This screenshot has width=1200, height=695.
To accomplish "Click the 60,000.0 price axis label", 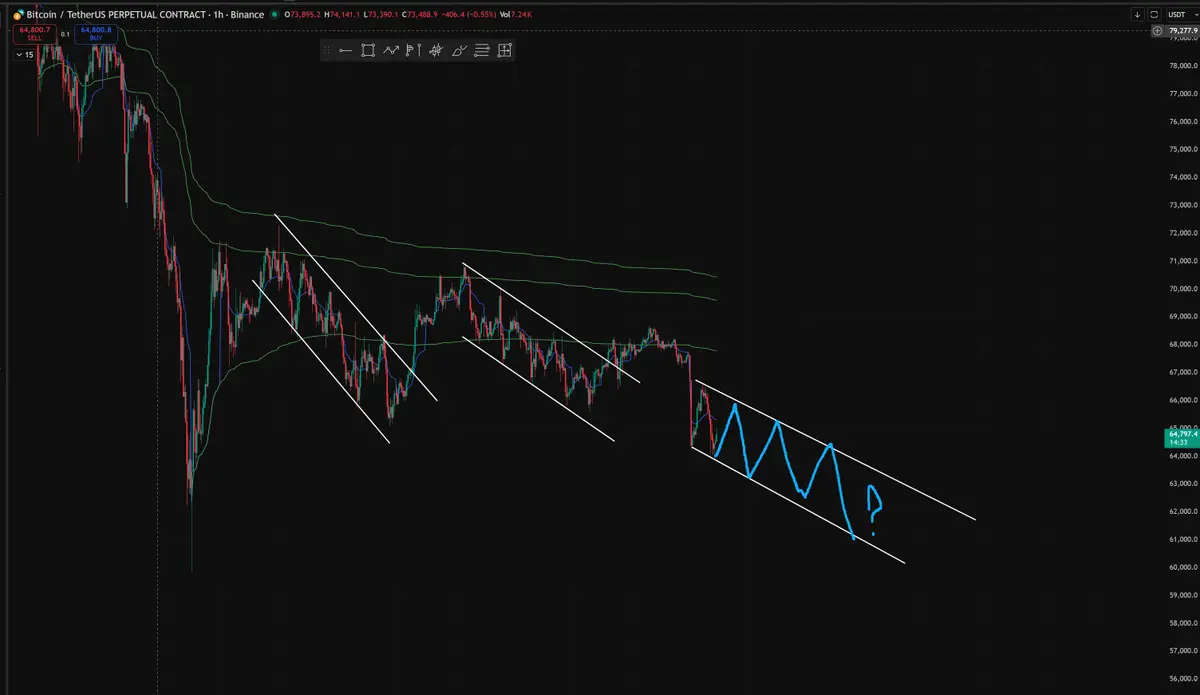I will click(x=1183, y=568).
